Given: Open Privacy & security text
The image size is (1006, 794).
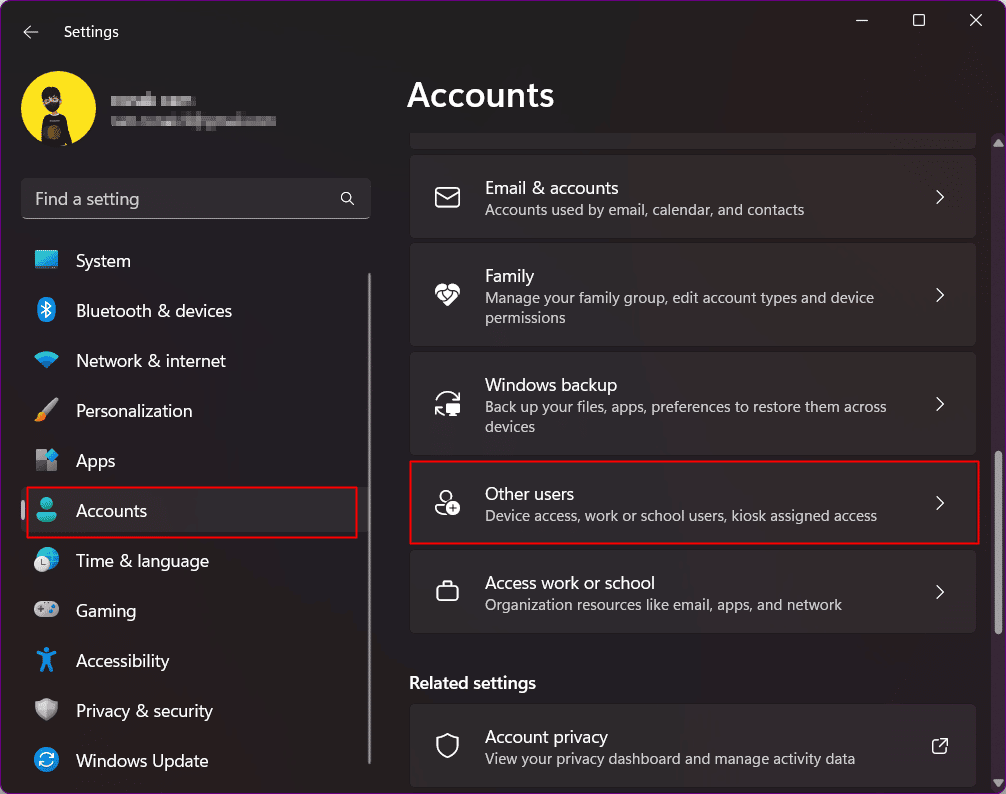Looking at the screenshot, I should coord(144,711).
